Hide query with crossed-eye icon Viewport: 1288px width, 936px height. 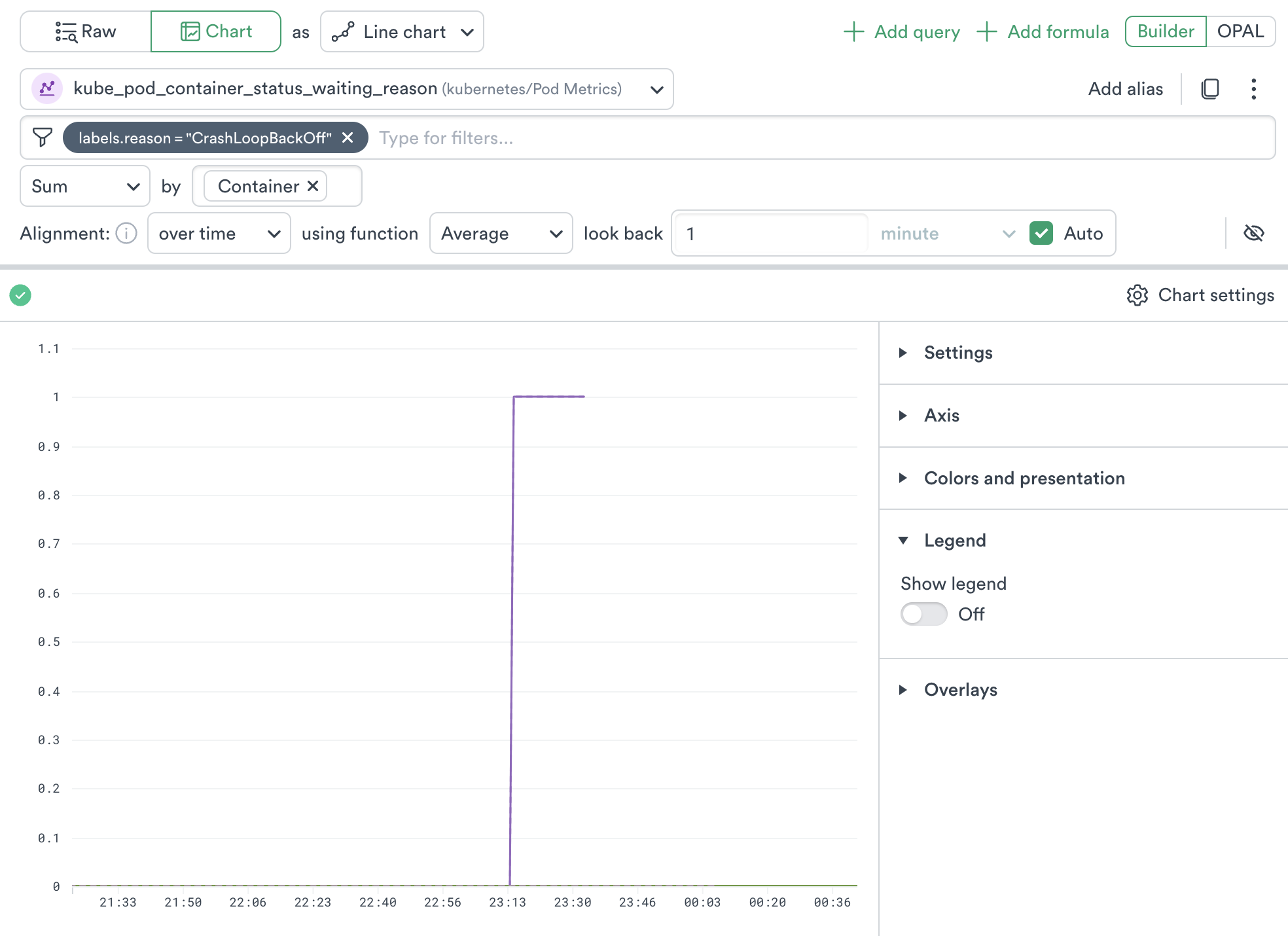click(1253, 233)
